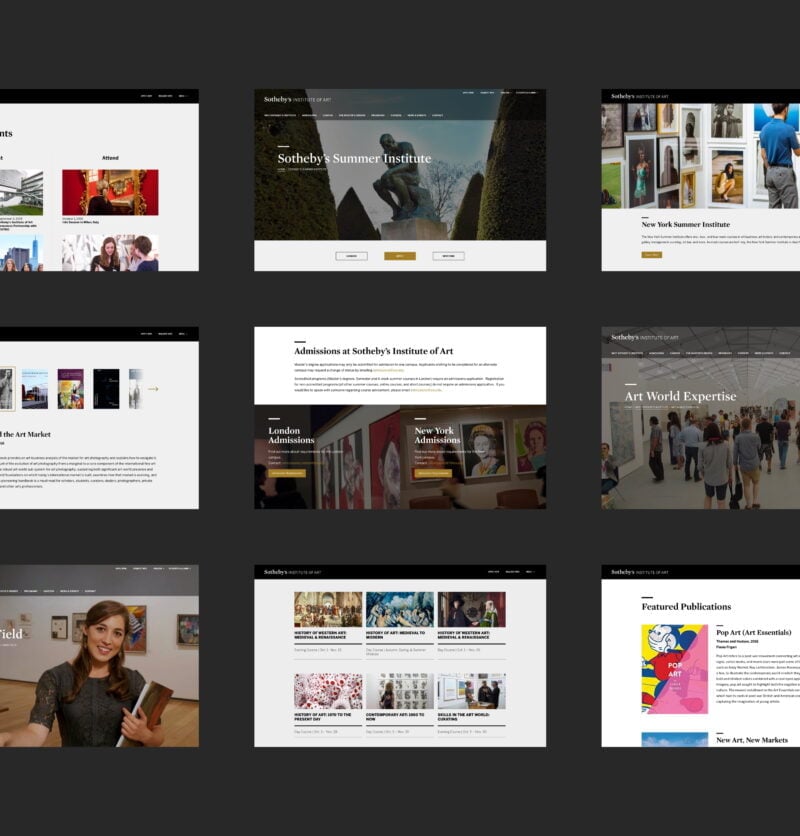Click the 'New York Admissions' heading
The image size is (800, 836).
(x=437, y=435)
